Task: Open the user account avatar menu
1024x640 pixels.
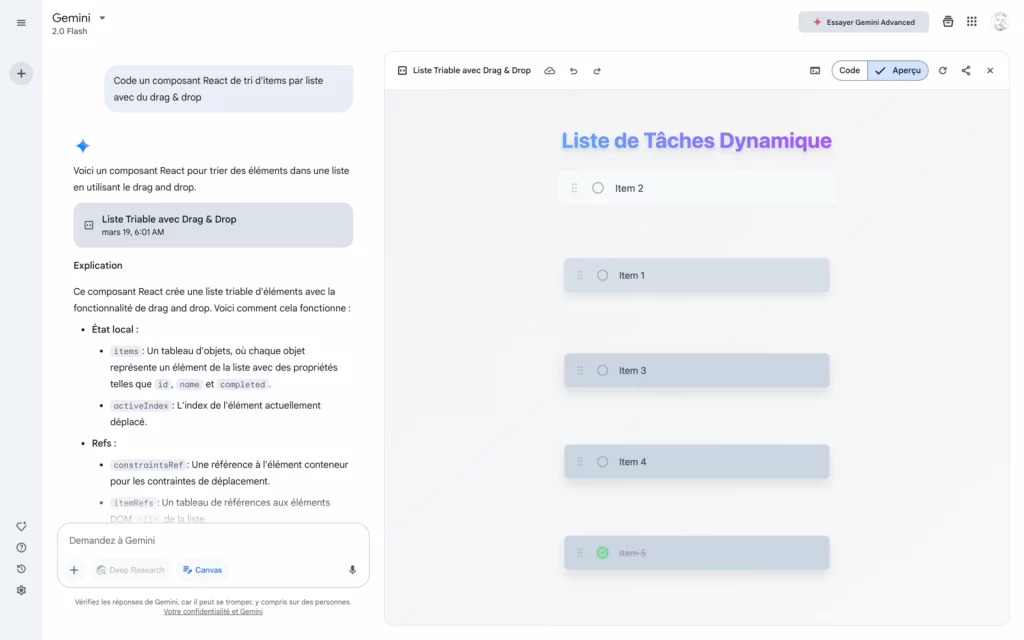Action: click(x=999, y=22)
